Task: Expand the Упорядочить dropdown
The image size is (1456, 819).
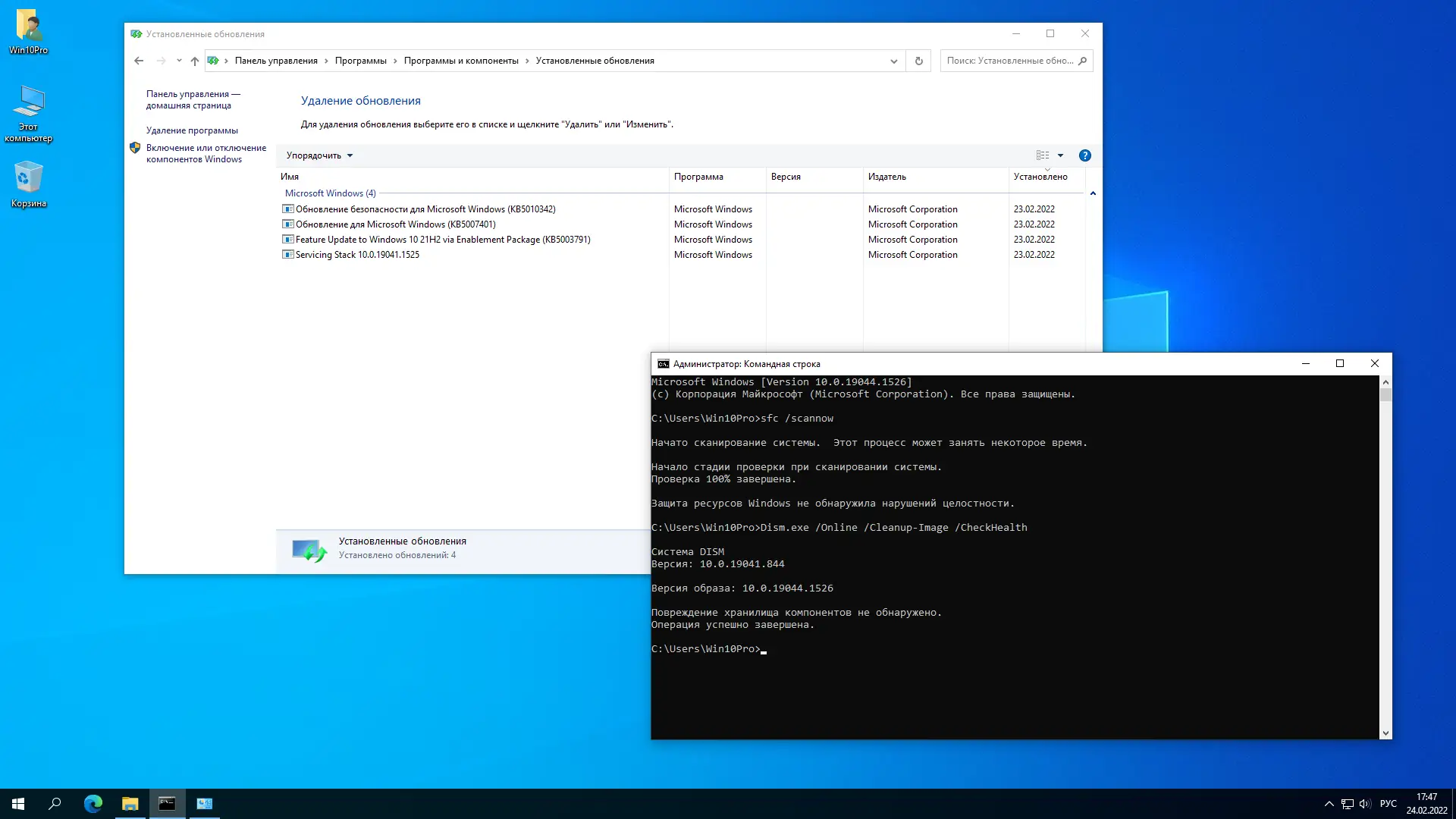Action: click(x=319, y=155)
